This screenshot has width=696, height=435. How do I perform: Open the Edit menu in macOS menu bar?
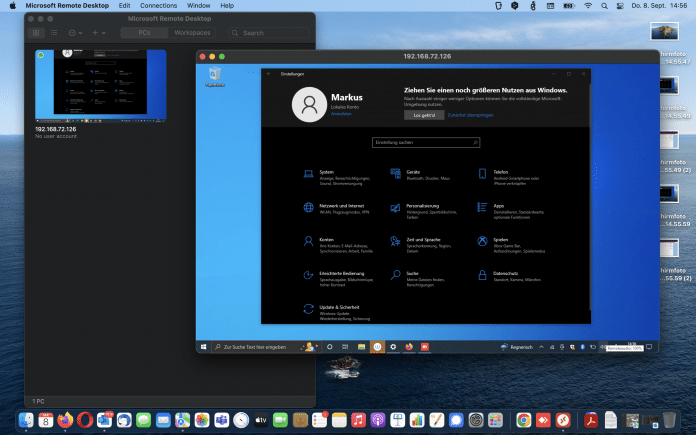pos(124,6)
